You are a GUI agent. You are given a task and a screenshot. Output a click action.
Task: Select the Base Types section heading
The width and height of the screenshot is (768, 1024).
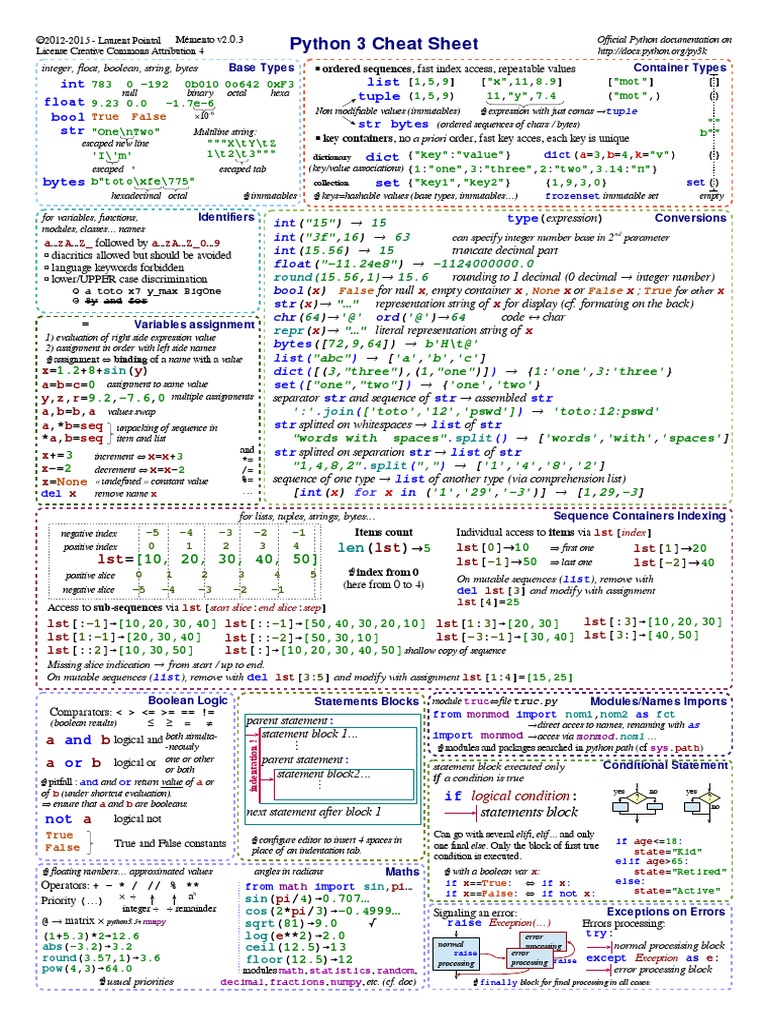pos(261,67)
